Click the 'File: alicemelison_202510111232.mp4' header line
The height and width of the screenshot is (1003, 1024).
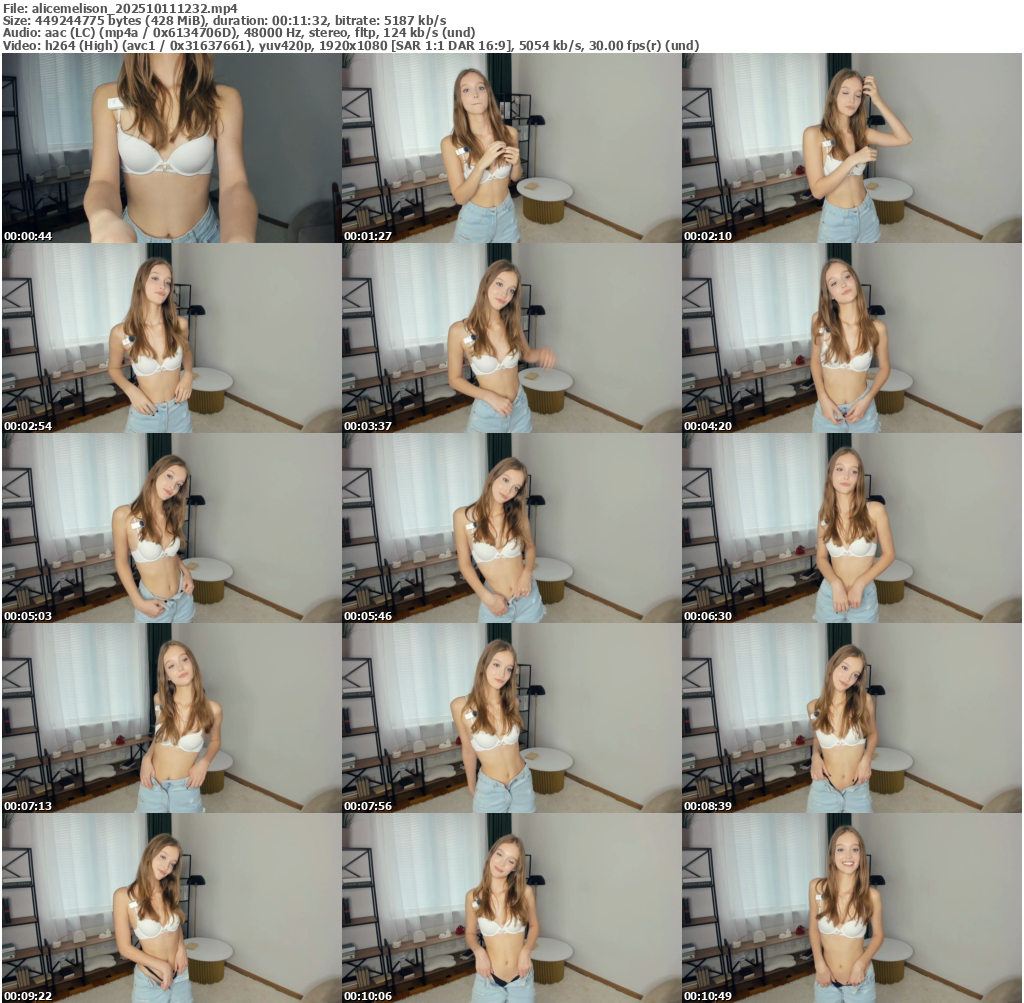pos(120,8)
